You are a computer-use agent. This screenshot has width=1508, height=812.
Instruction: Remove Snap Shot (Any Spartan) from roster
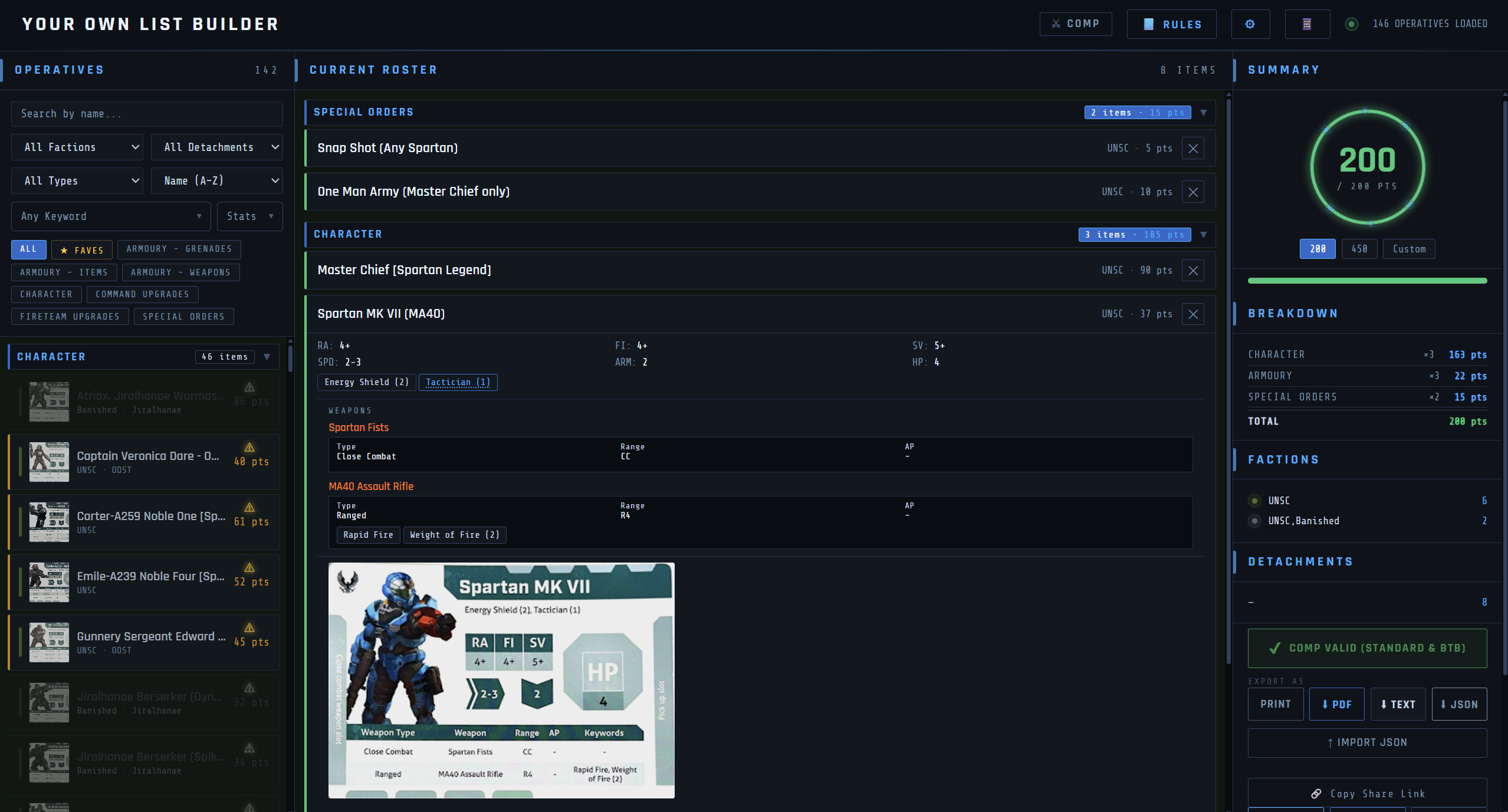1192,149
